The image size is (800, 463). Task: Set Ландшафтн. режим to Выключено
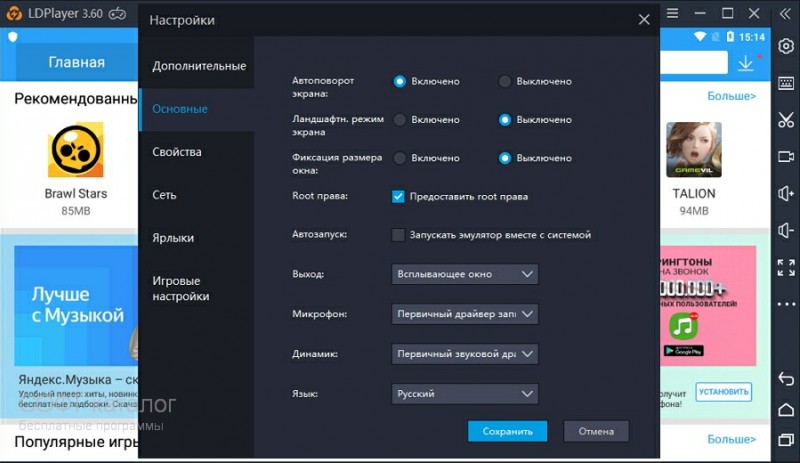tap(505, 119)
